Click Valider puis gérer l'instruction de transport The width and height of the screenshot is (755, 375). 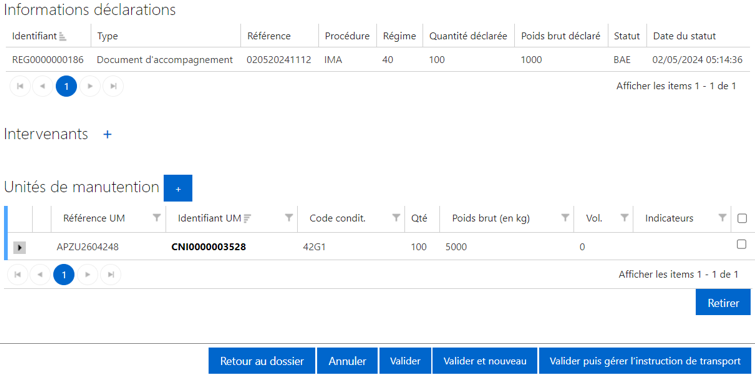[645, 361]
